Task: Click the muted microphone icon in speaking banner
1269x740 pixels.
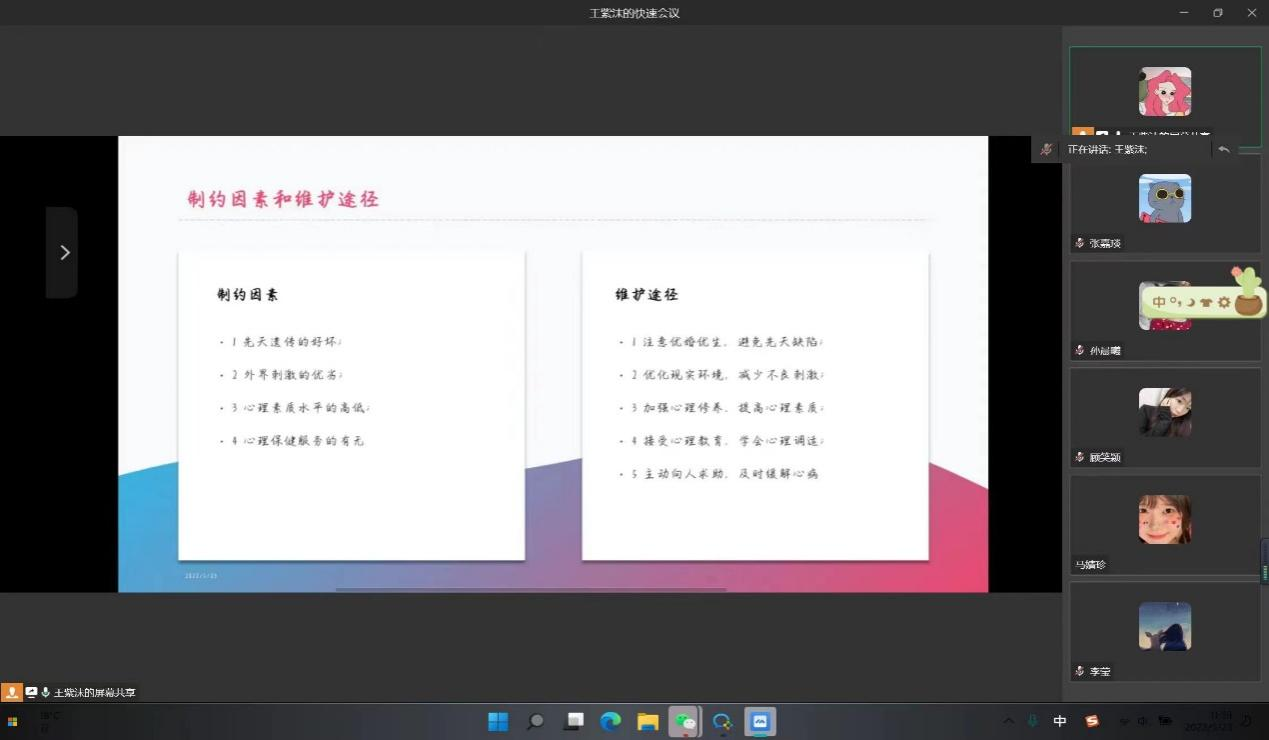Action: pyautogui.click(x=1046, y=149)
